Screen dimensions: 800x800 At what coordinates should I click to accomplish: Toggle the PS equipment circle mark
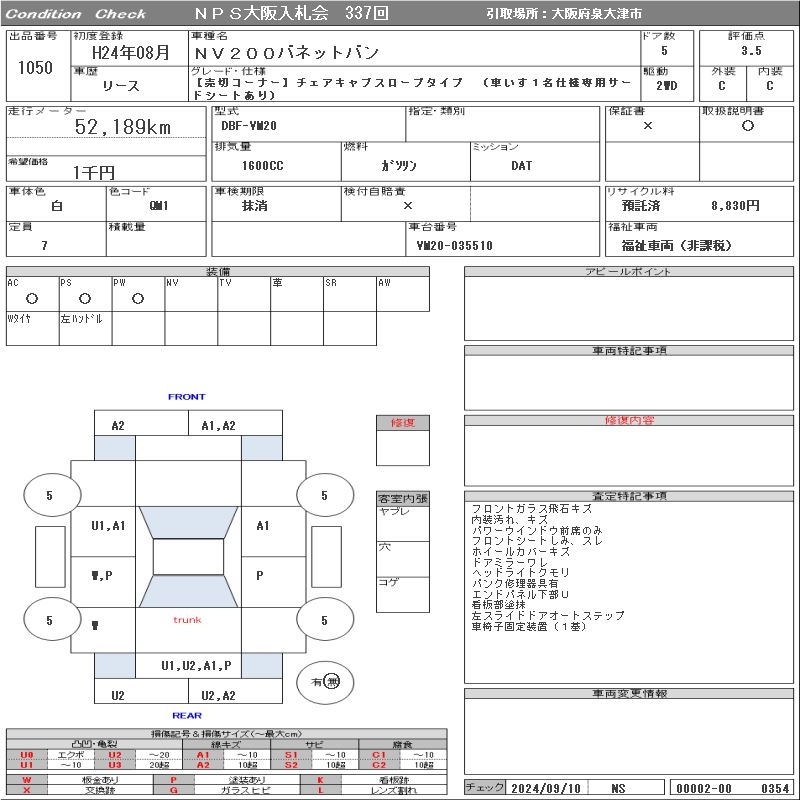coord(85,298)
